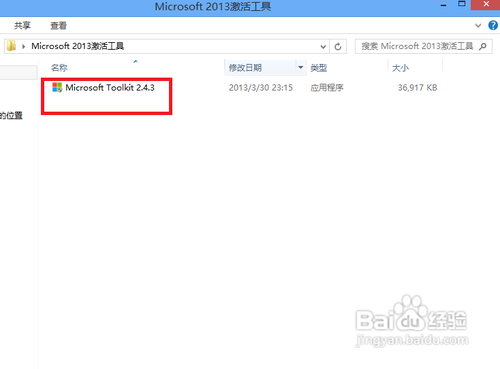This screenshot has height=369, width=500.
Task: Sort files by the 修改日期 column
Action: tap(245, 68)
